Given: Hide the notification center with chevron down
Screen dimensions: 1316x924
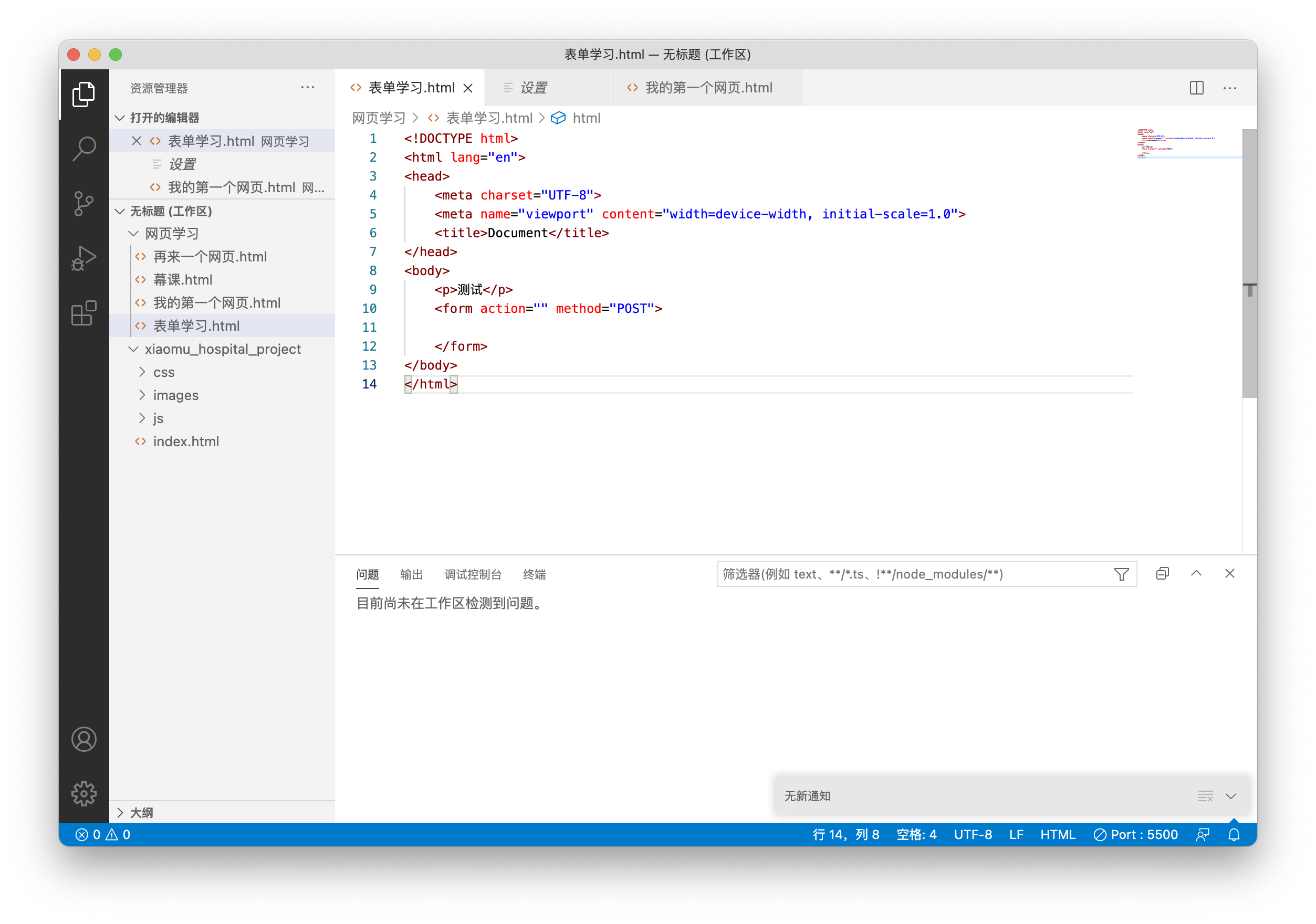Looking at the screenshot, I should click(1230, 796).
